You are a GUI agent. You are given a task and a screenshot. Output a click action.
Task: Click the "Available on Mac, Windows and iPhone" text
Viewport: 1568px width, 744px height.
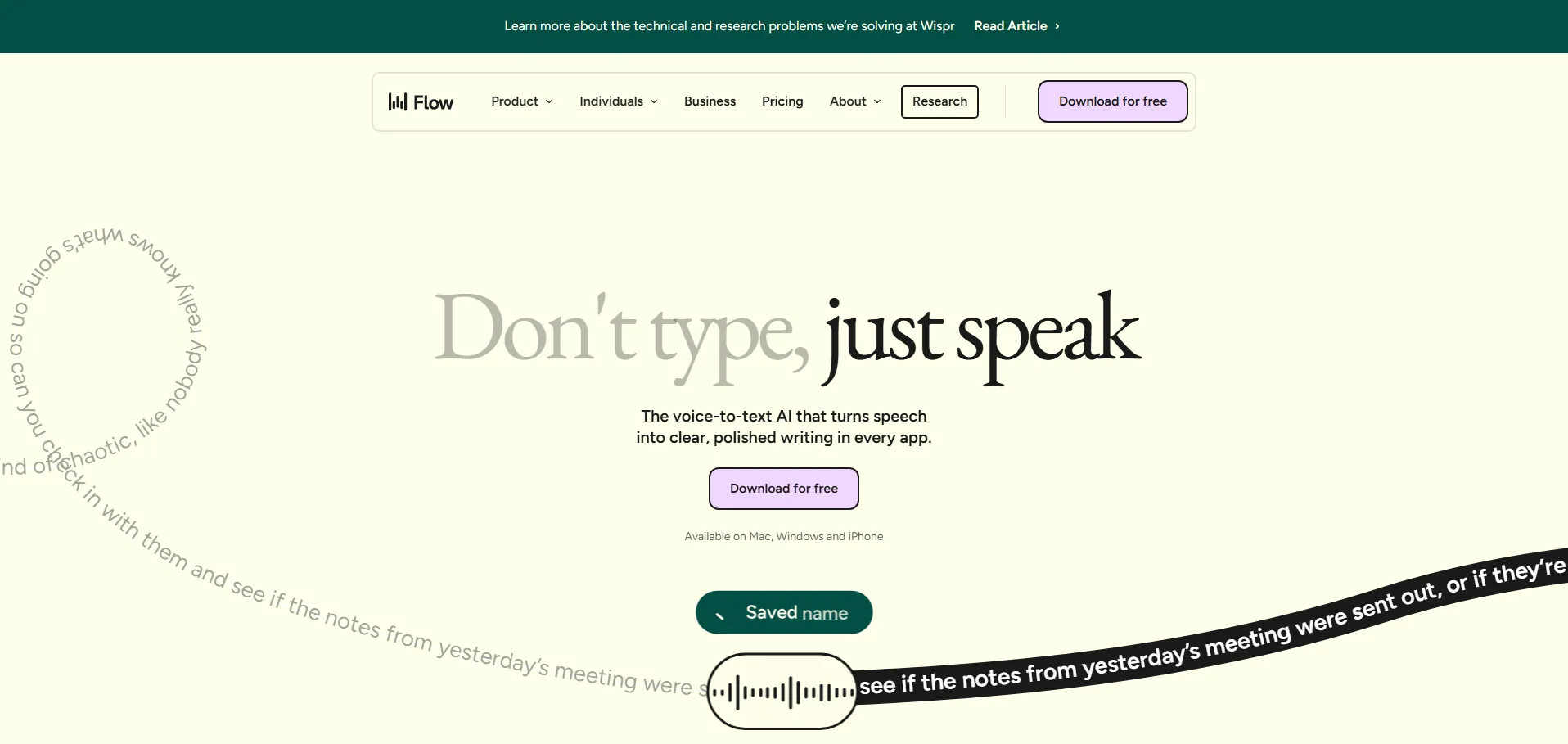coord(783,537)
